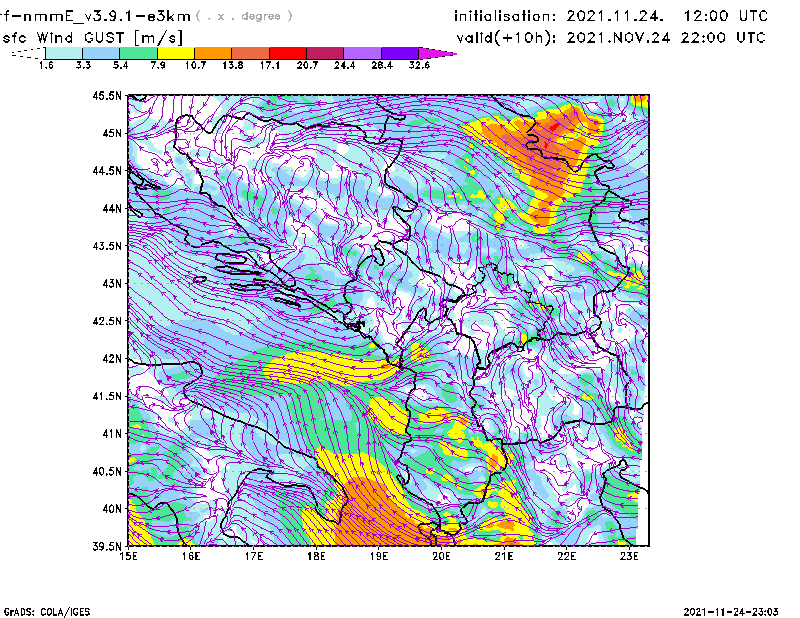Click the grey '( . x . degree )' text
This screenshot has height=618, width=800.
point(244,16)
